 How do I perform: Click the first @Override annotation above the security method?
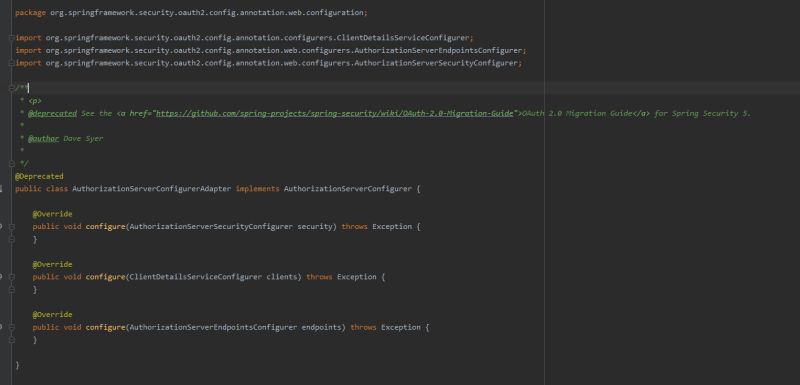point(53,214)
